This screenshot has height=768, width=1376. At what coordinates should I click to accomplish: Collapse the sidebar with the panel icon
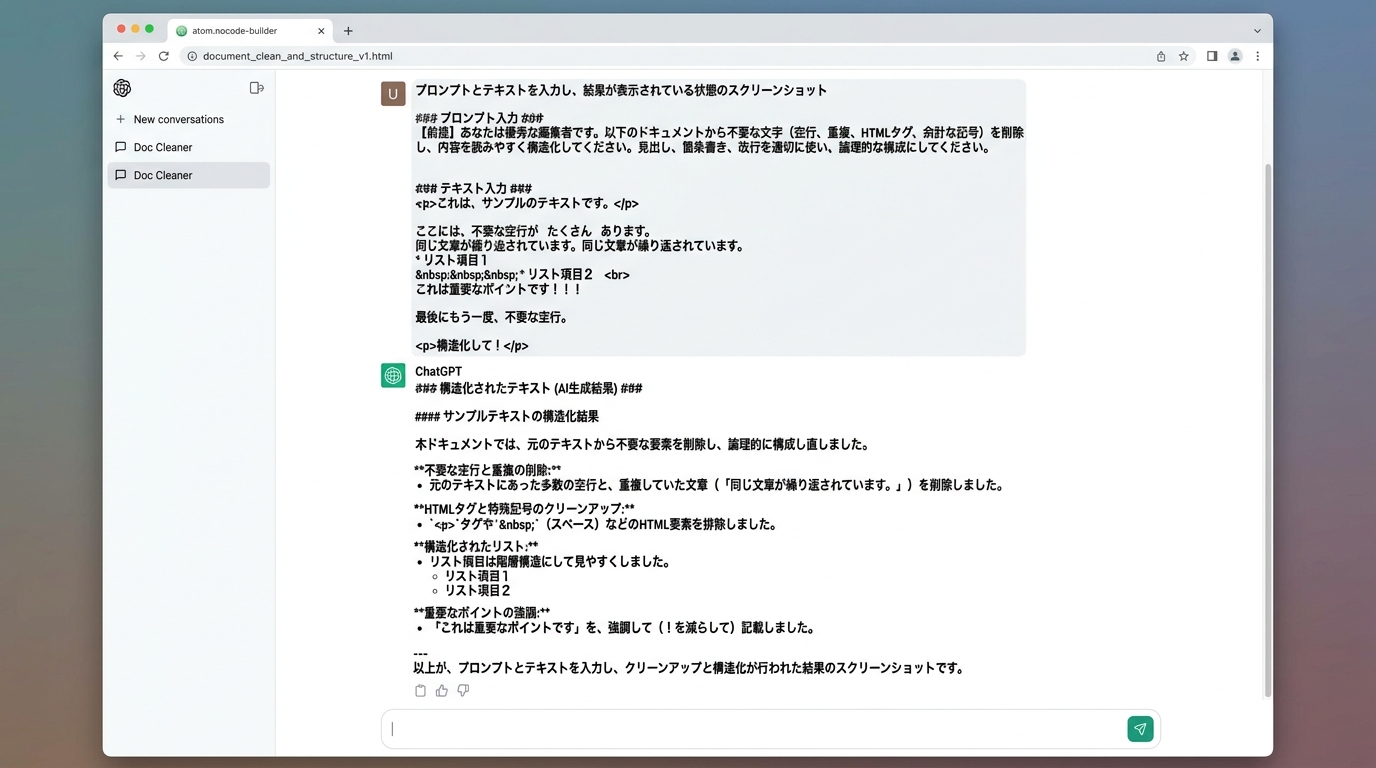[256, 88]
